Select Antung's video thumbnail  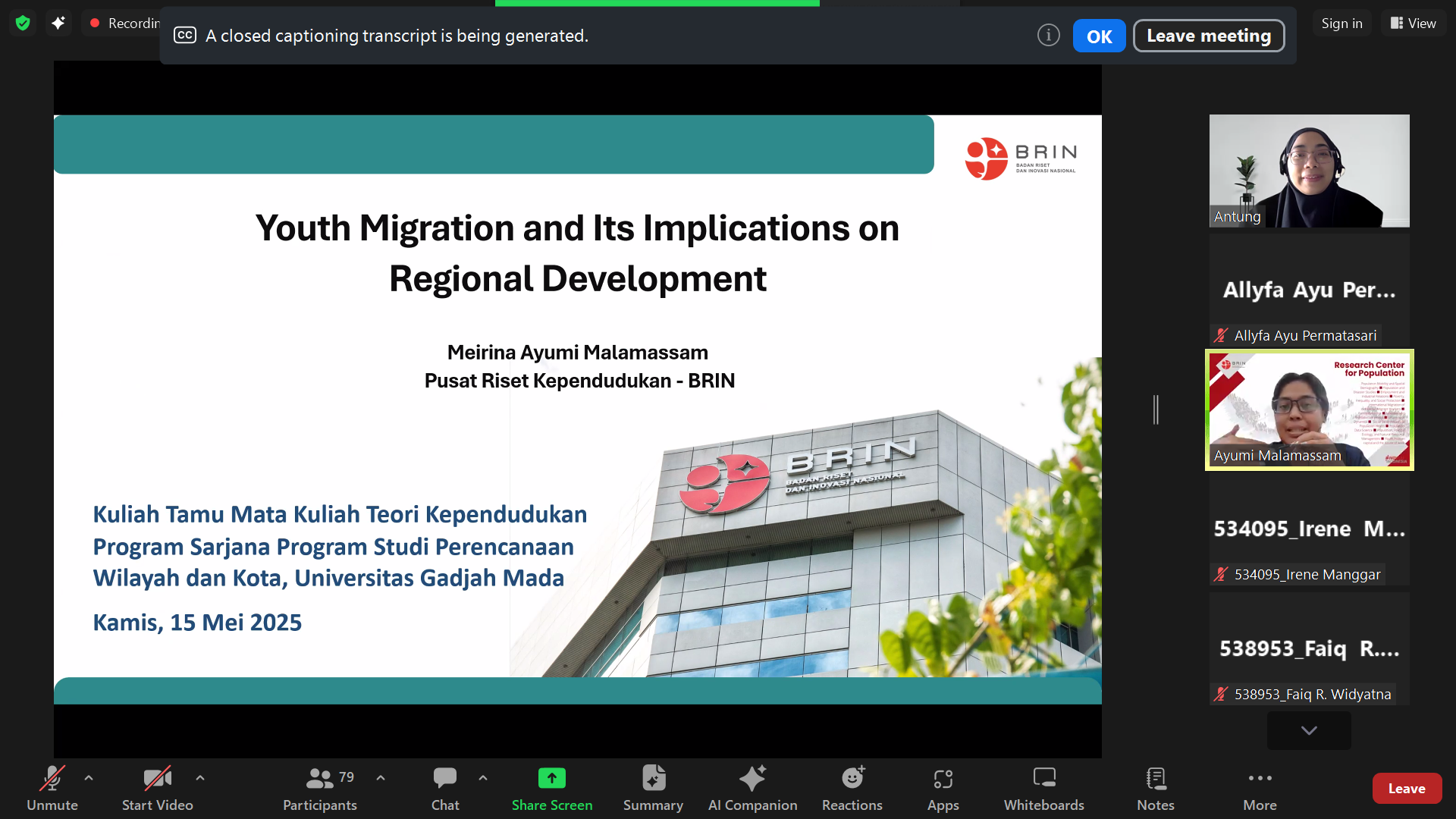pyautogui.click(x=1309, y=171)
